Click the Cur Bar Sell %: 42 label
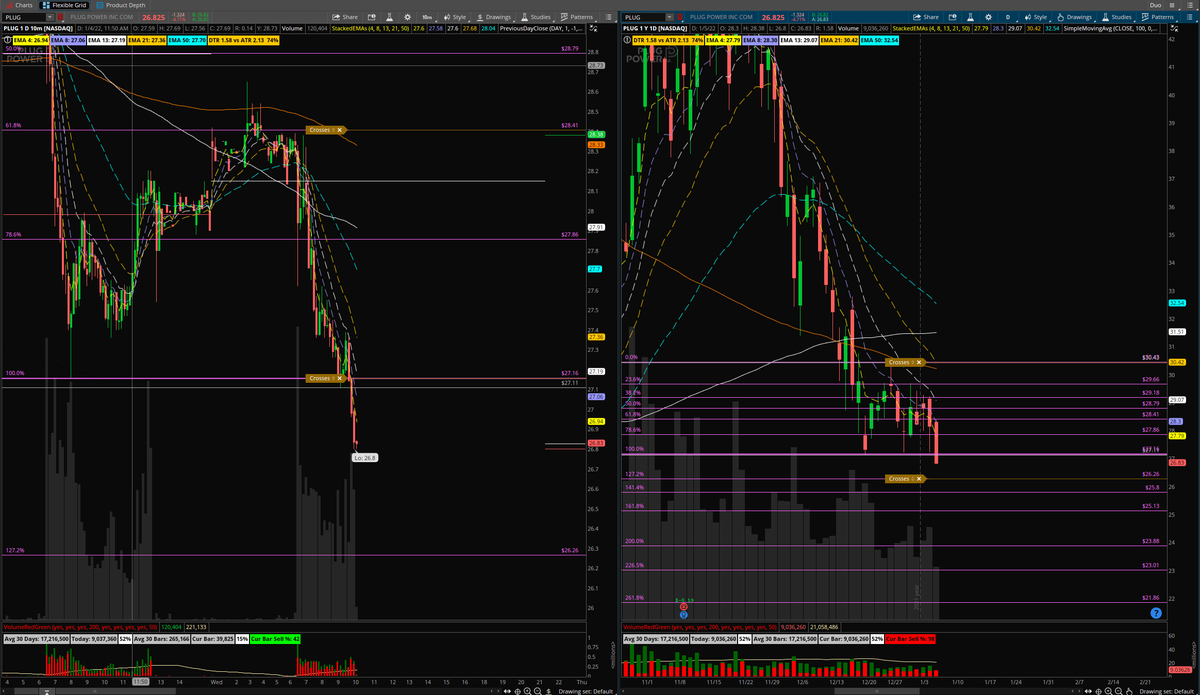1200x695 pixels. click(x=275, y=638)
